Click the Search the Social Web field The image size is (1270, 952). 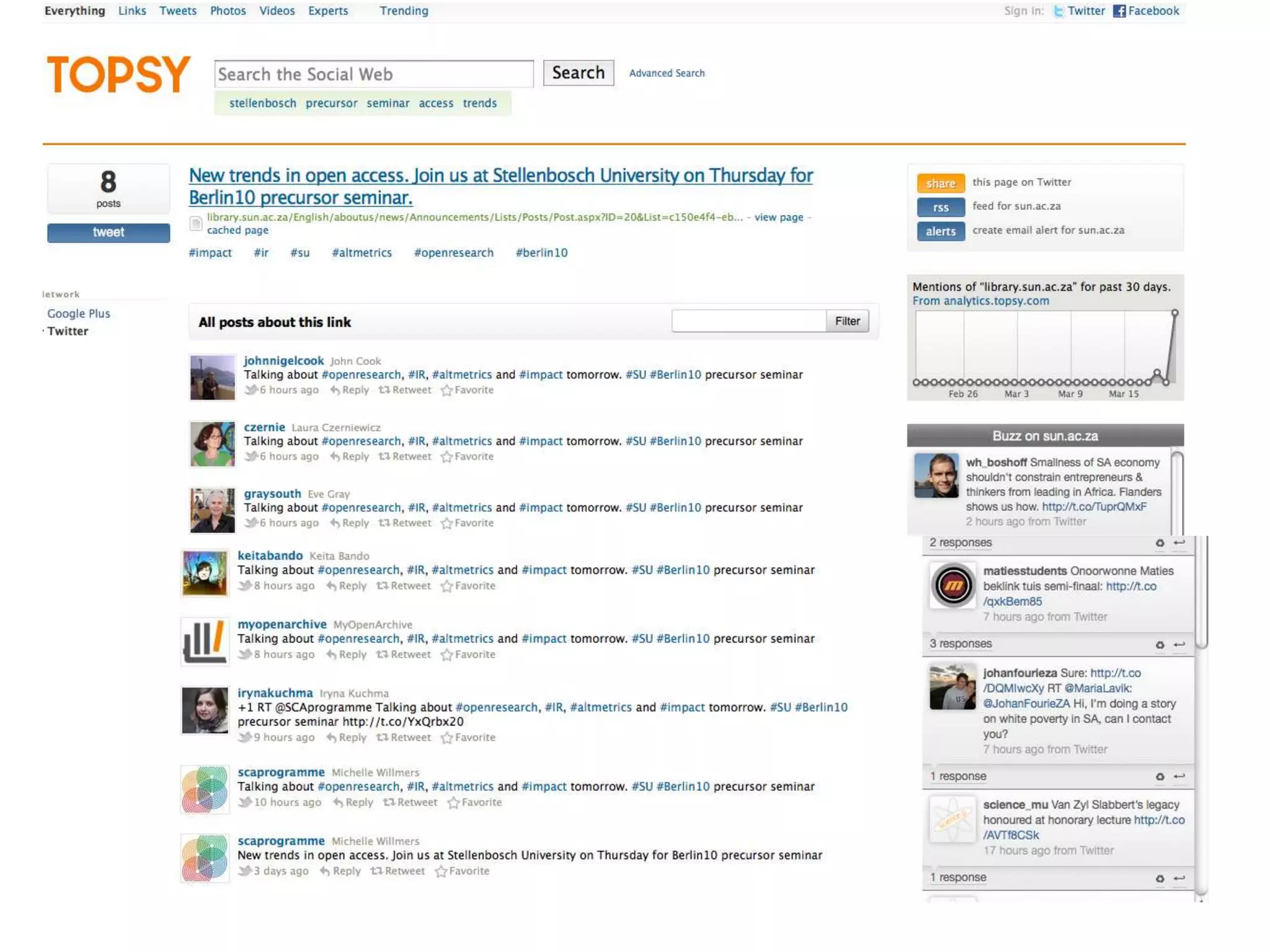373,74
